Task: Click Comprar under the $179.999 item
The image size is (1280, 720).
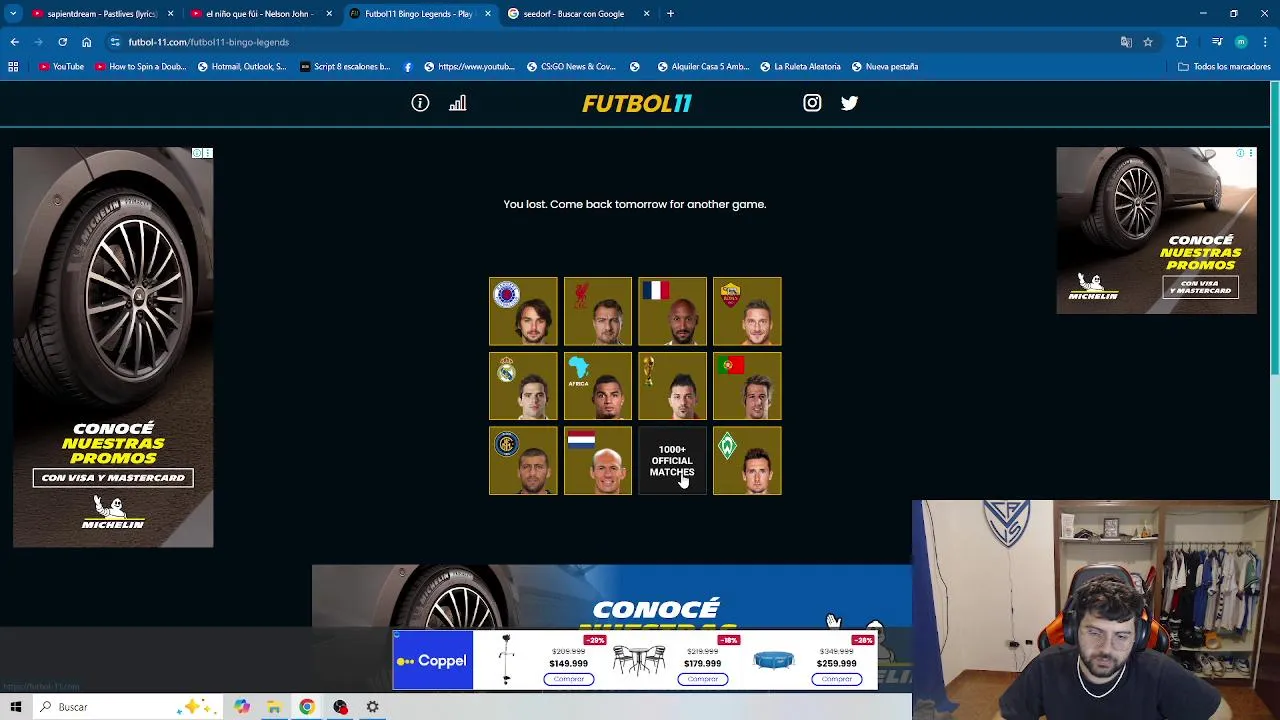Action: pos(702,679)
